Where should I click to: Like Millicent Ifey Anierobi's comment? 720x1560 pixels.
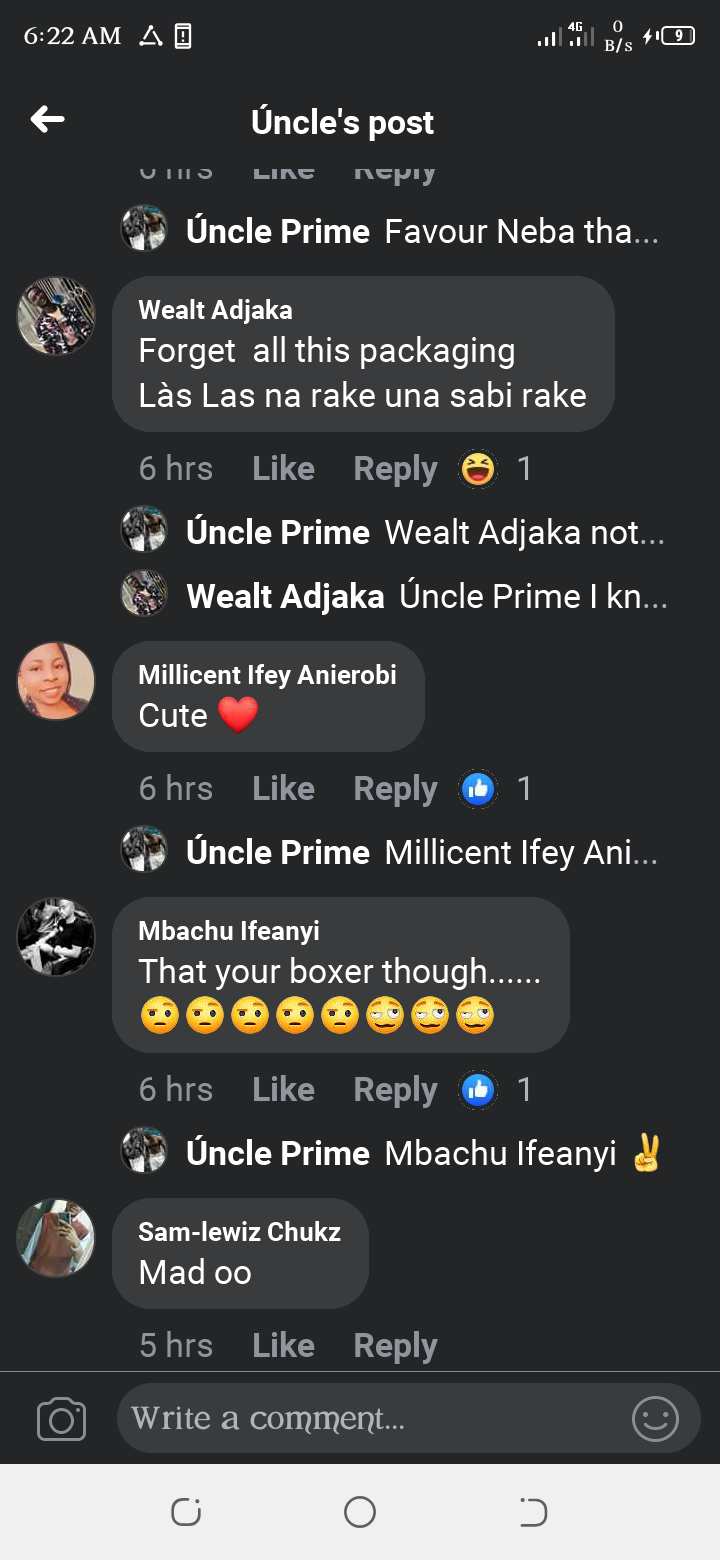tap(283, 789)
